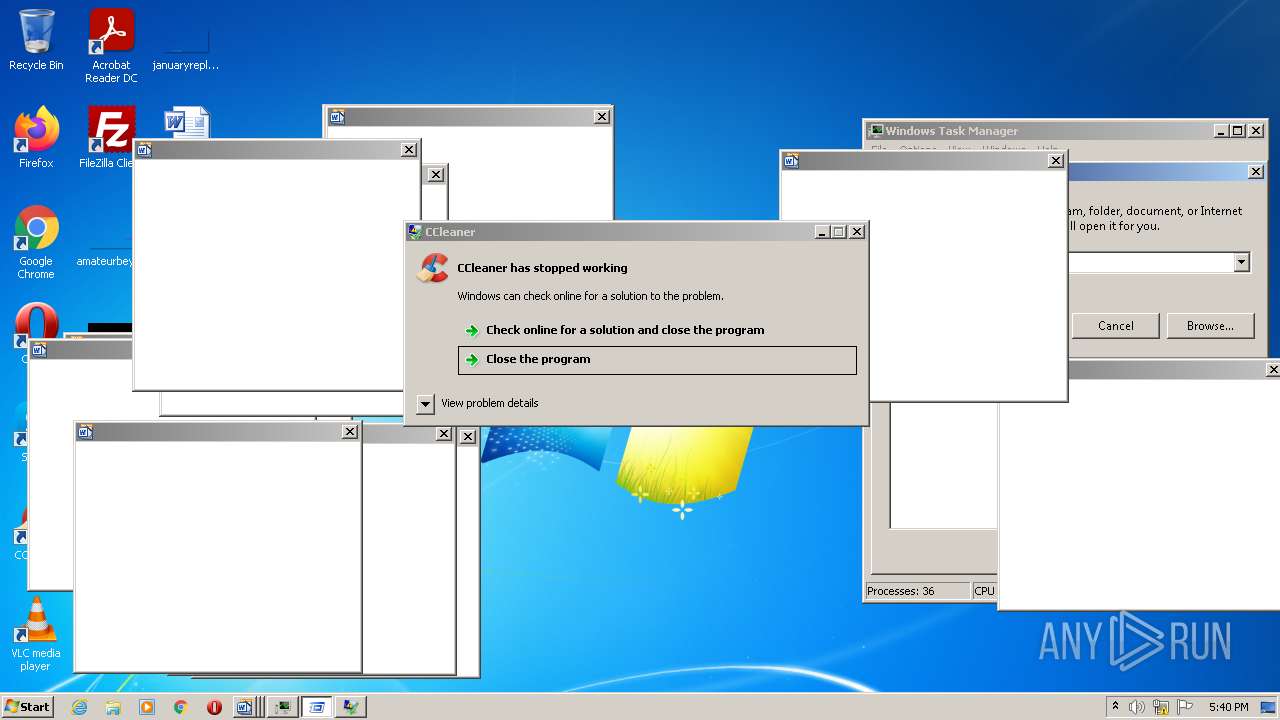This screenshot has height=720, width=1280.
Task: Close the Windows Task Manager window
Action: coord(1256,131)
